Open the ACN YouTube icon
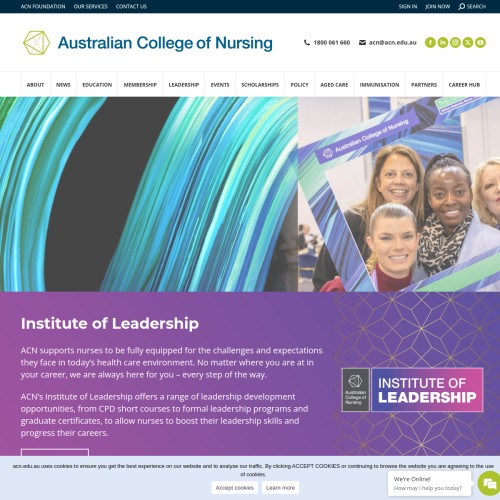500x500 pixels. (480, 43)
